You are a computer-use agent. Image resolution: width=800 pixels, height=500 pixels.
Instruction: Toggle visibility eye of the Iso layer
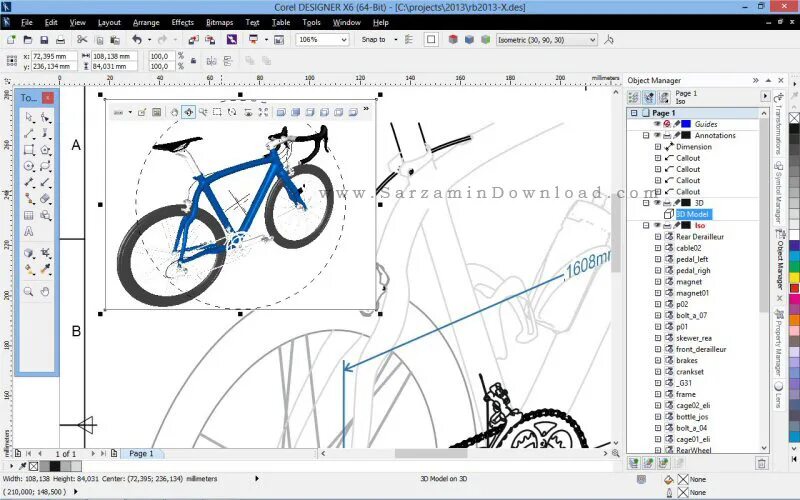[x=657, y=225]
